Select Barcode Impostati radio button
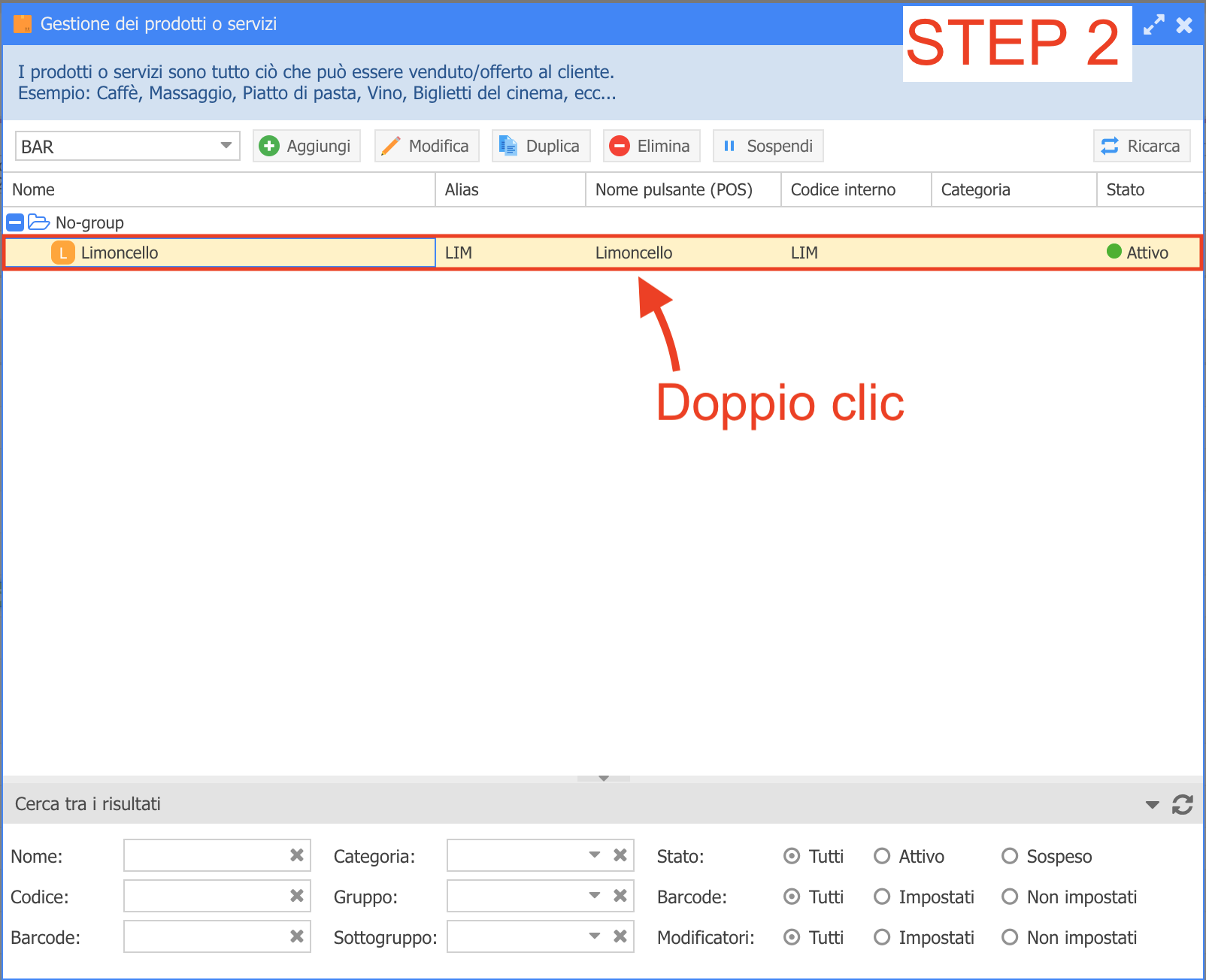The height and width of the screenshot is (980, 1206). pos(882,897)
